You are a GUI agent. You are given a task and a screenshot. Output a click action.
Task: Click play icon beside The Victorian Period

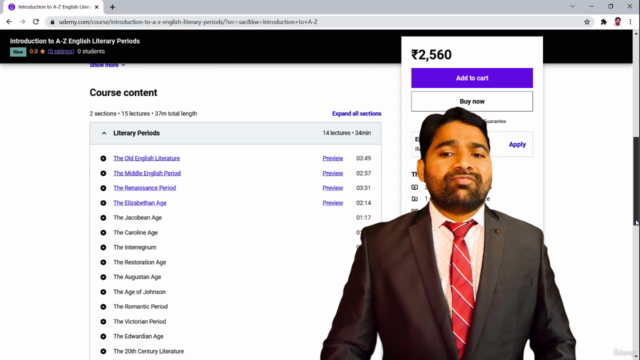point(103,322)
